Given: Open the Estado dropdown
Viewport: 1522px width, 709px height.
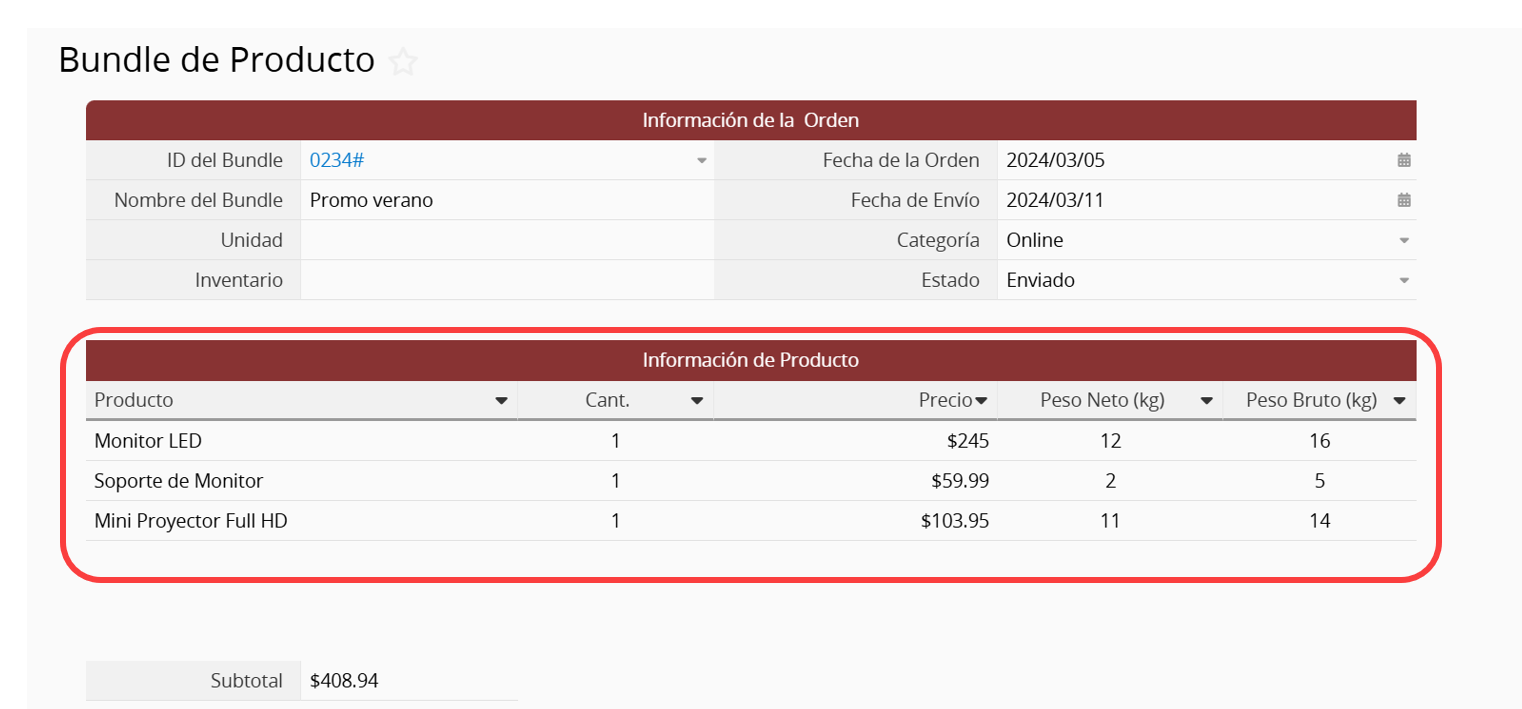Looking at the screenshot, I should [x=1404, y=280].
